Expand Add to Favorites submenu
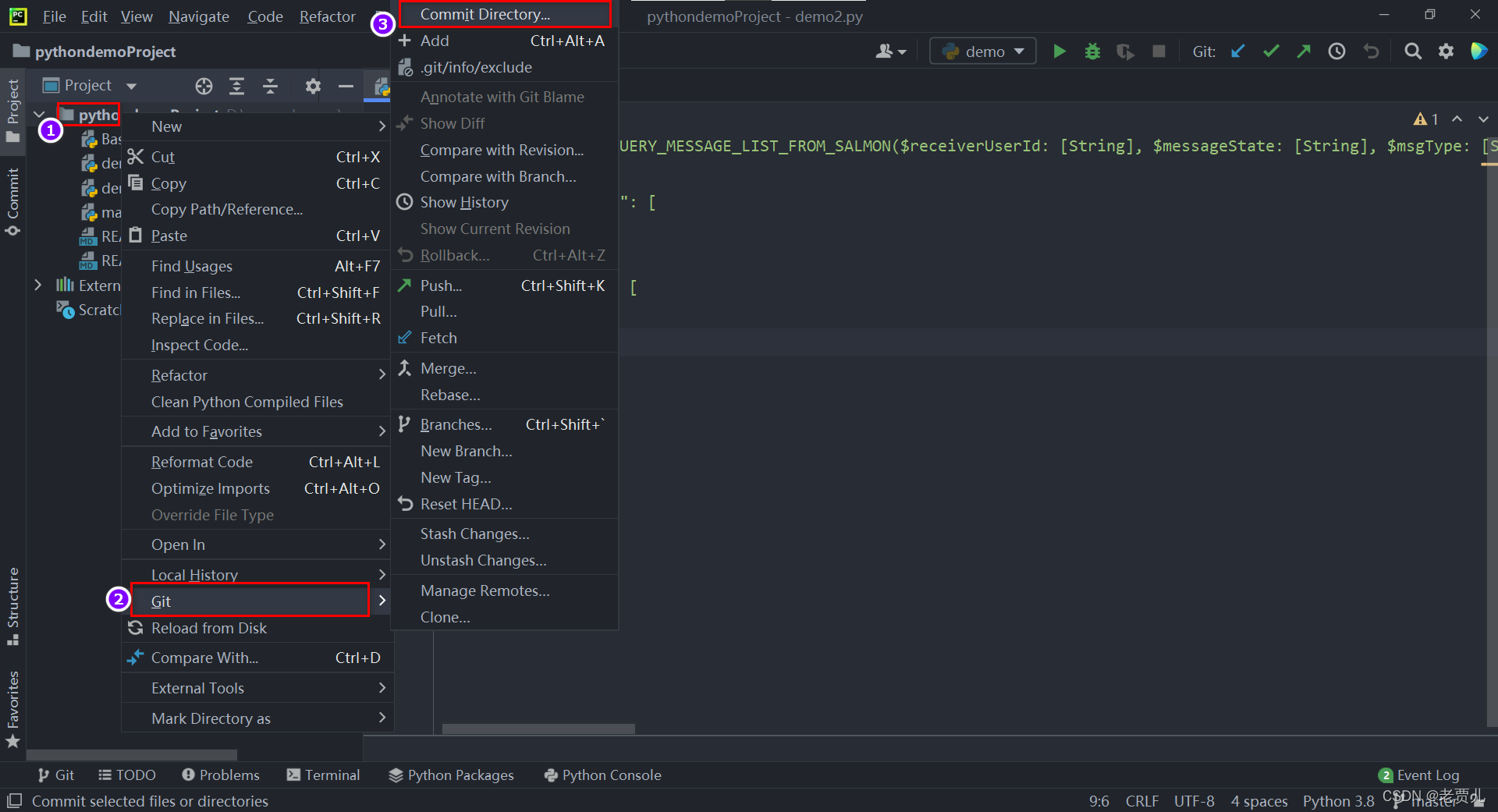1498x812 pixels. (x=257, y=431)
